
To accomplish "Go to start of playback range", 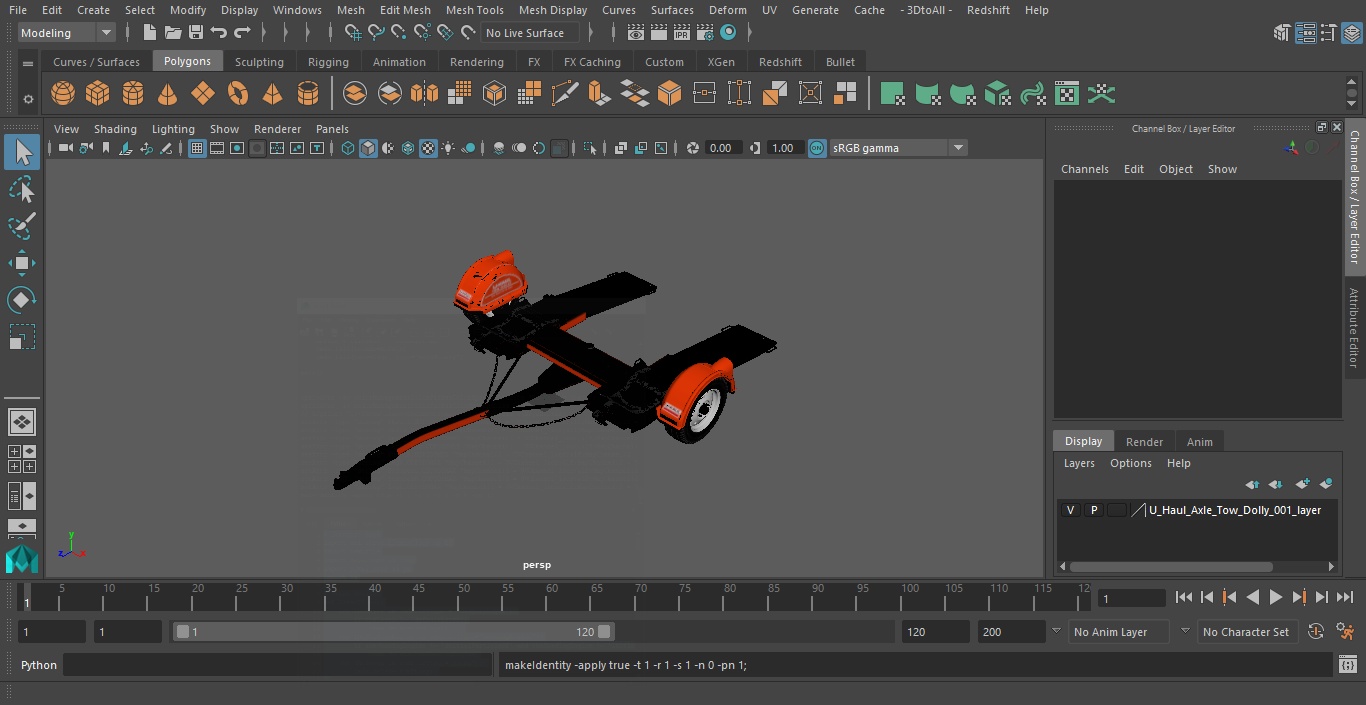I will tap(1184, 597).
